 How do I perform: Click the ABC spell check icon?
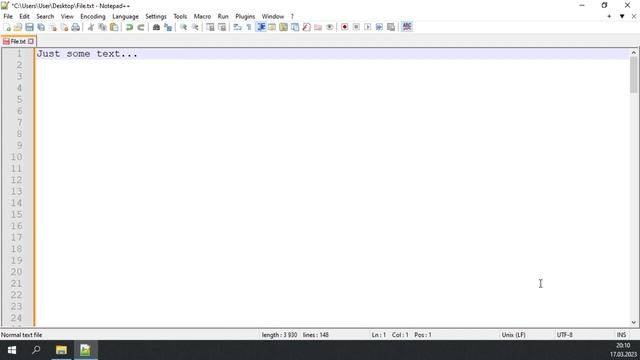click(407, 27)
